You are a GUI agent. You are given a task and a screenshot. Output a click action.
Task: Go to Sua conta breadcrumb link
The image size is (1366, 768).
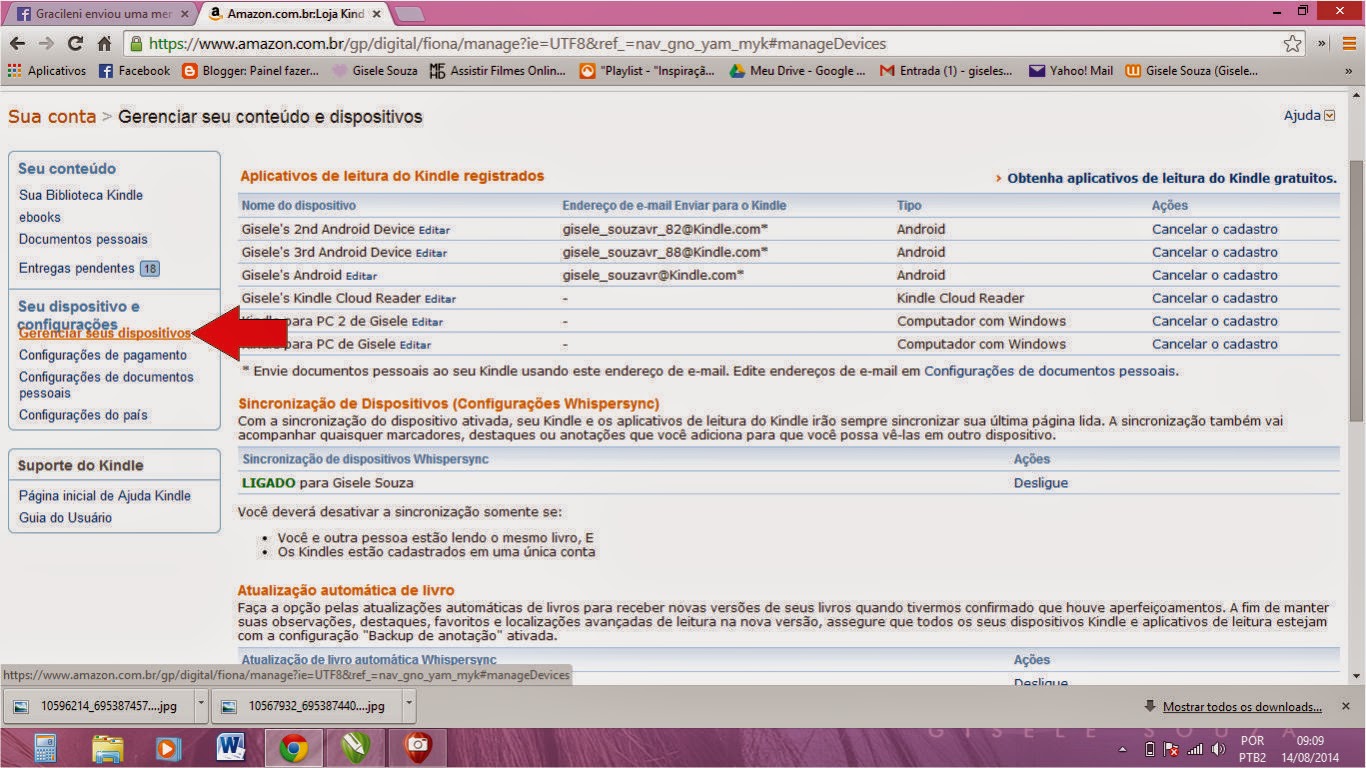(x=52, y=117)
